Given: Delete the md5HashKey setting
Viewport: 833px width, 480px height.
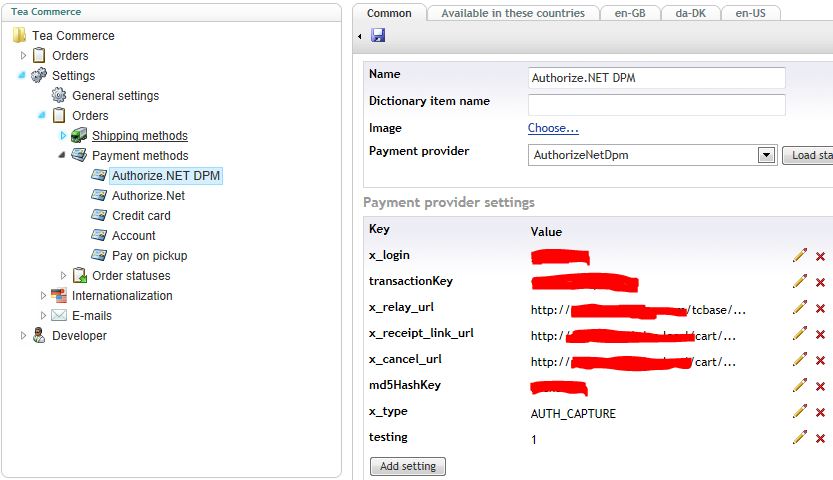Looking at the screenshot, I should tap(820, 387).
